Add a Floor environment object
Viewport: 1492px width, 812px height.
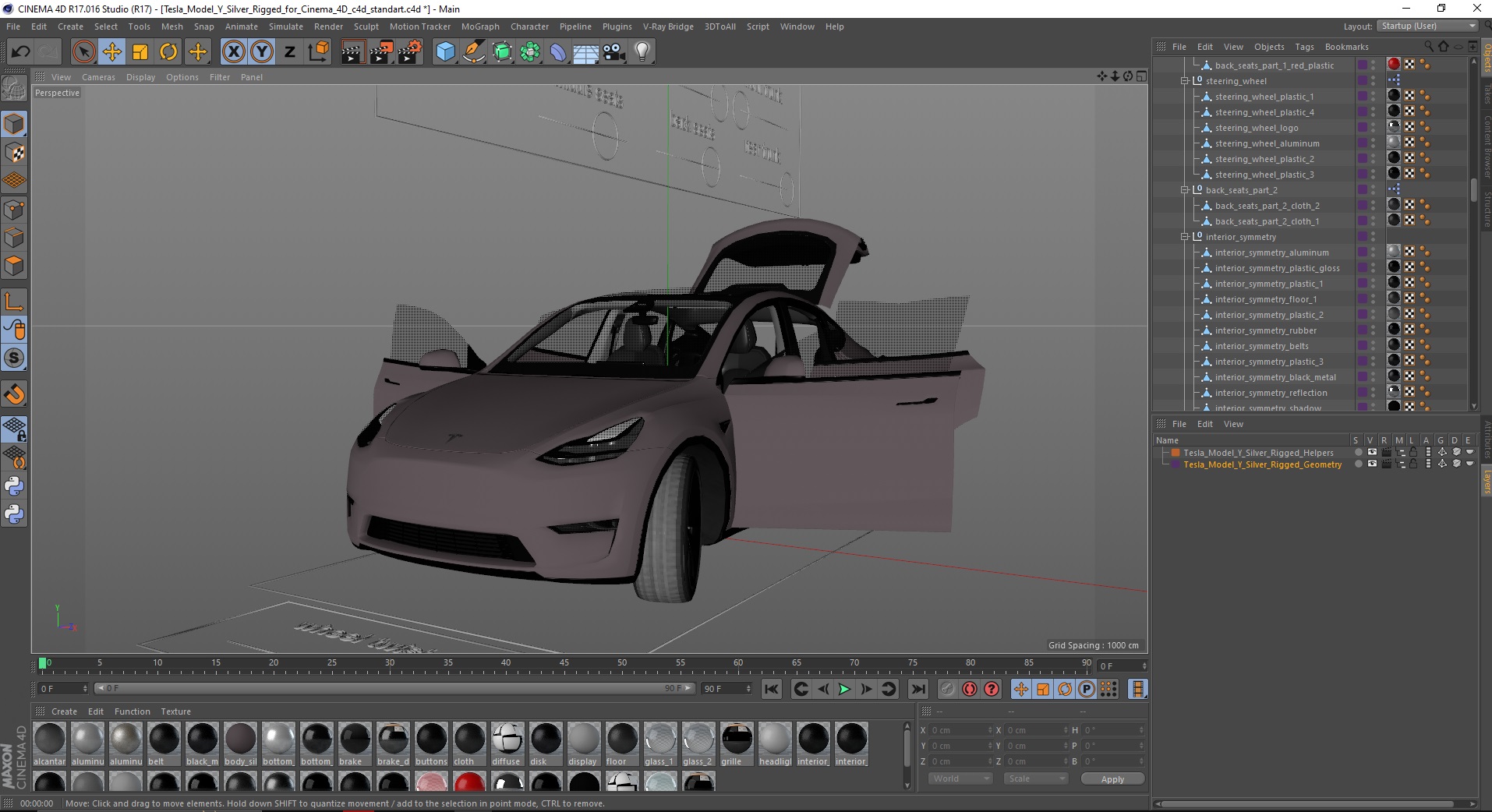tap(586, 51)
